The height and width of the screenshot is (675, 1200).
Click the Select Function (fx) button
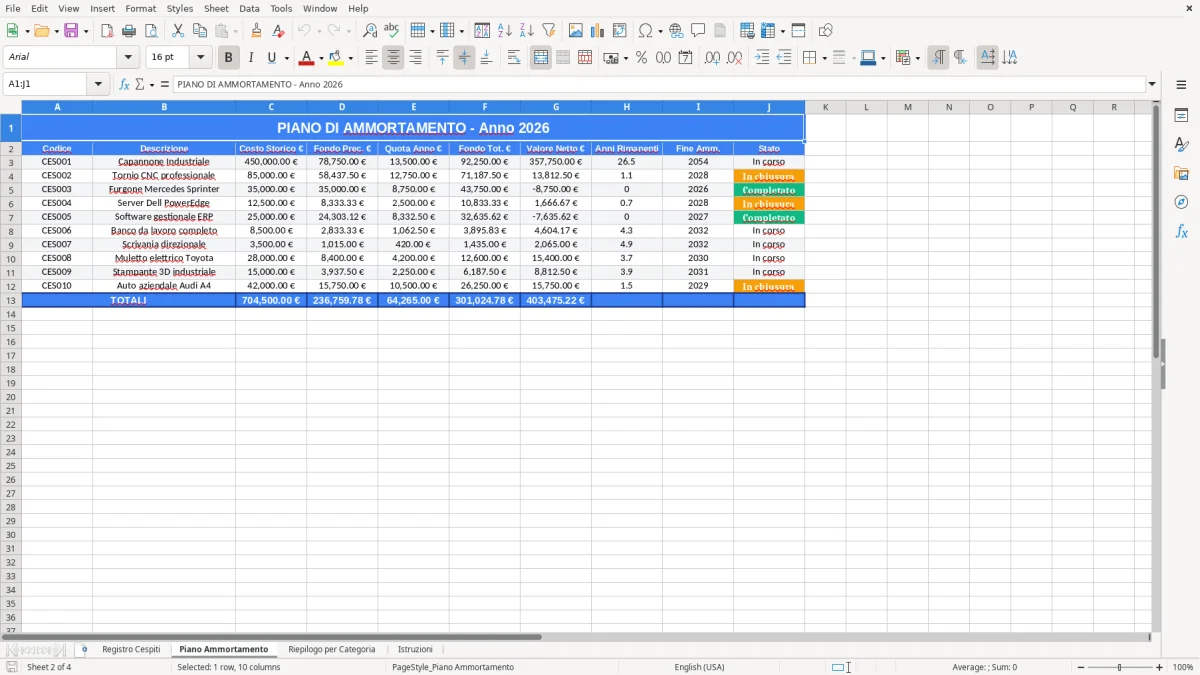click(122, 85)
